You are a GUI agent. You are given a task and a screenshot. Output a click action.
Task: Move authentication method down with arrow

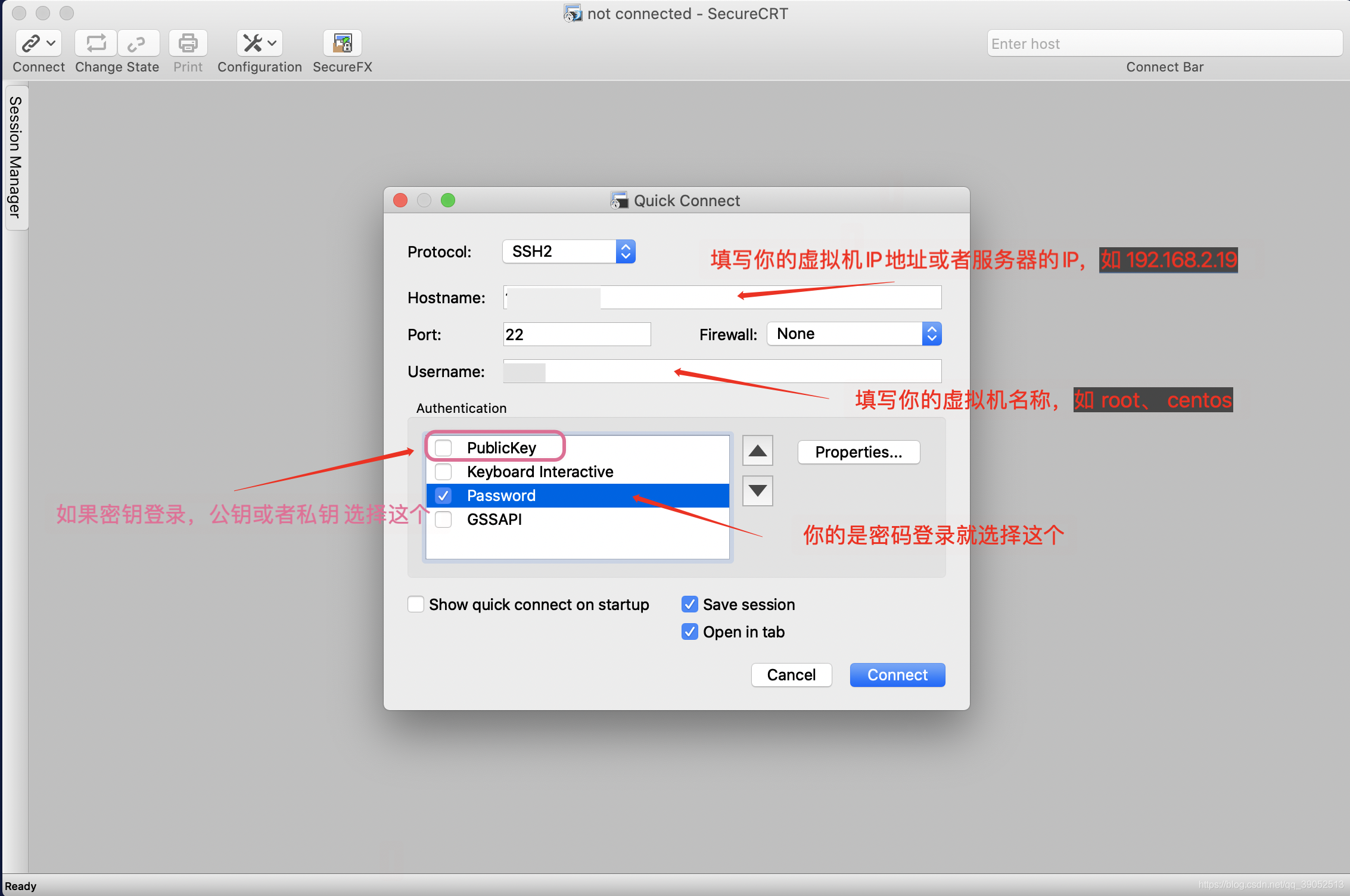click(757, 490)
